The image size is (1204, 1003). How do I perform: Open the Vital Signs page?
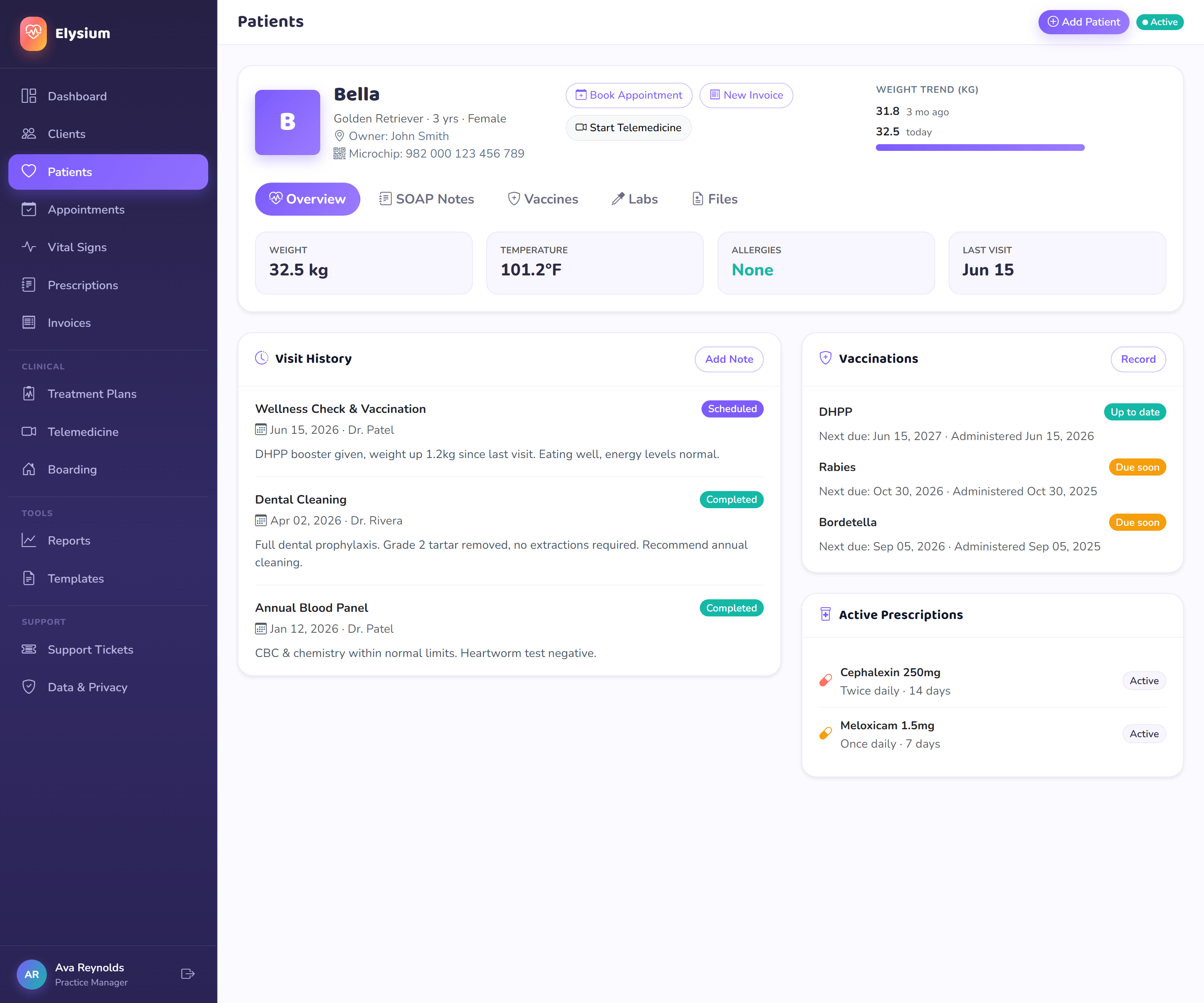tap(108, 247)
